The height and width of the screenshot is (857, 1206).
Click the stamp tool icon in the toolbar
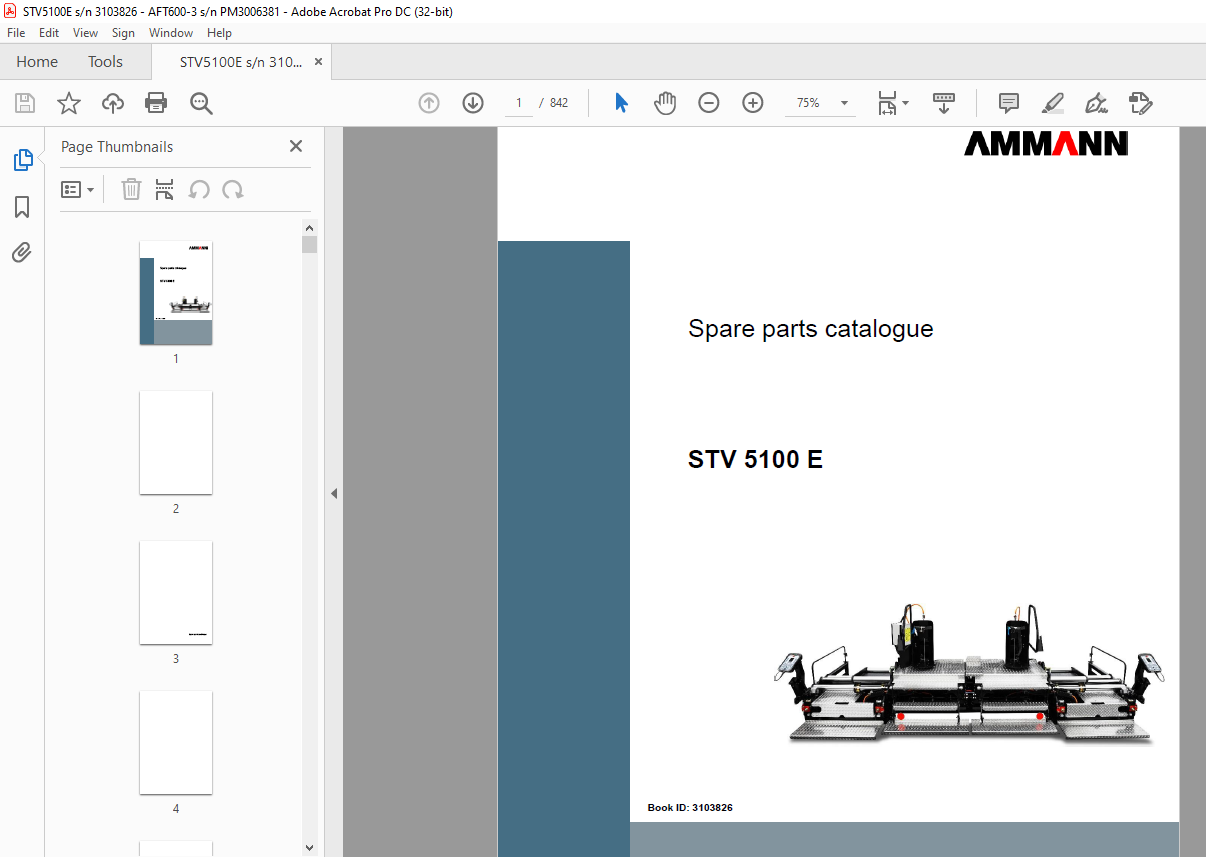(1141, 103)
